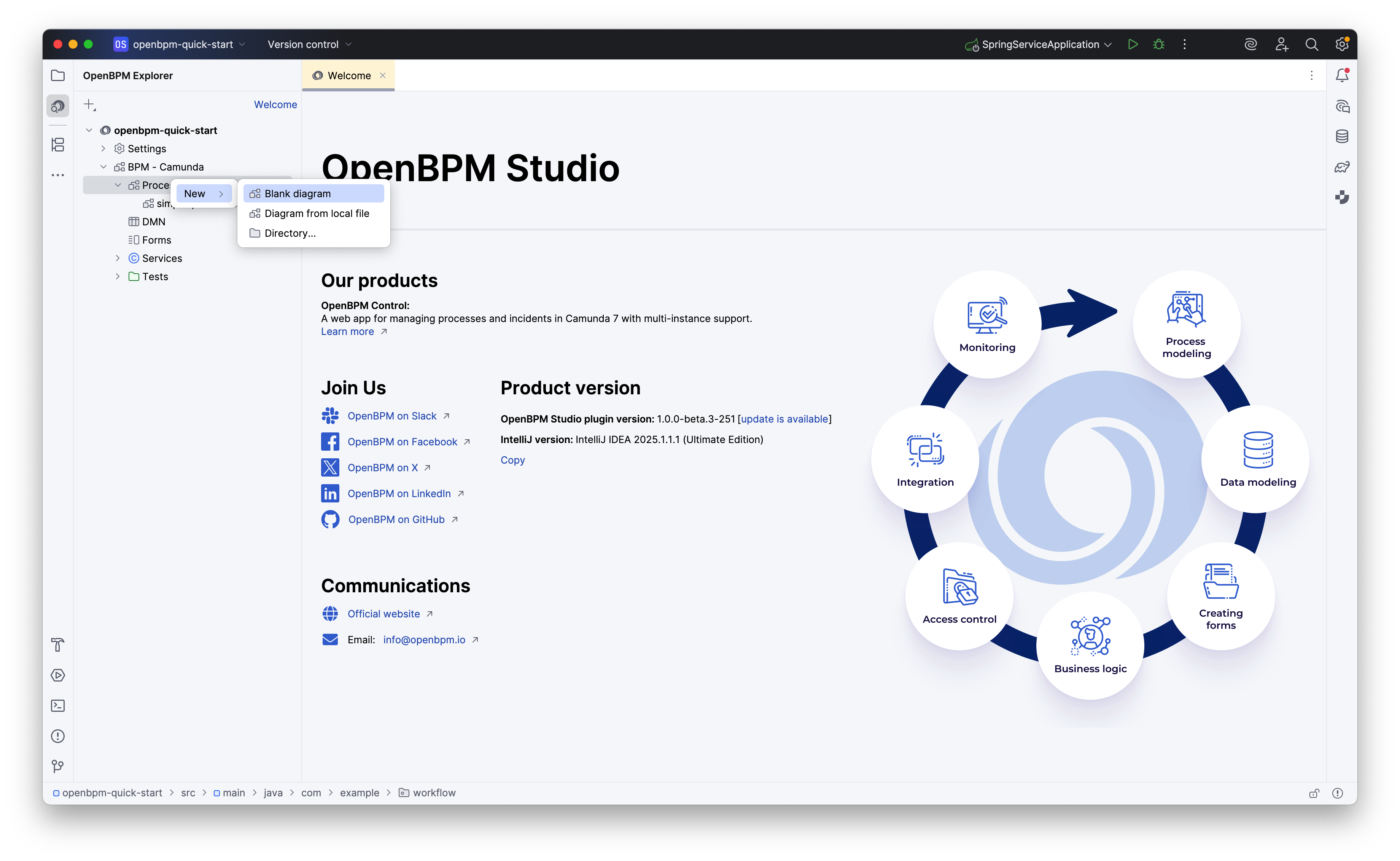Image resolution: width=1400 pixels, height=861 pixels.
Task: Collapse the BPM - Camunda node
Action: click(x=103, y=167)
